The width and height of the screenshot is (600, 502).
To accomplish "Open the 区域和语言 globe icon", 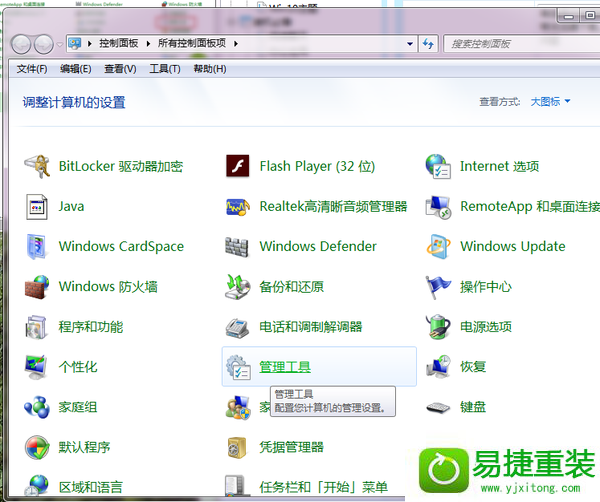I will [x=37, y=487].
